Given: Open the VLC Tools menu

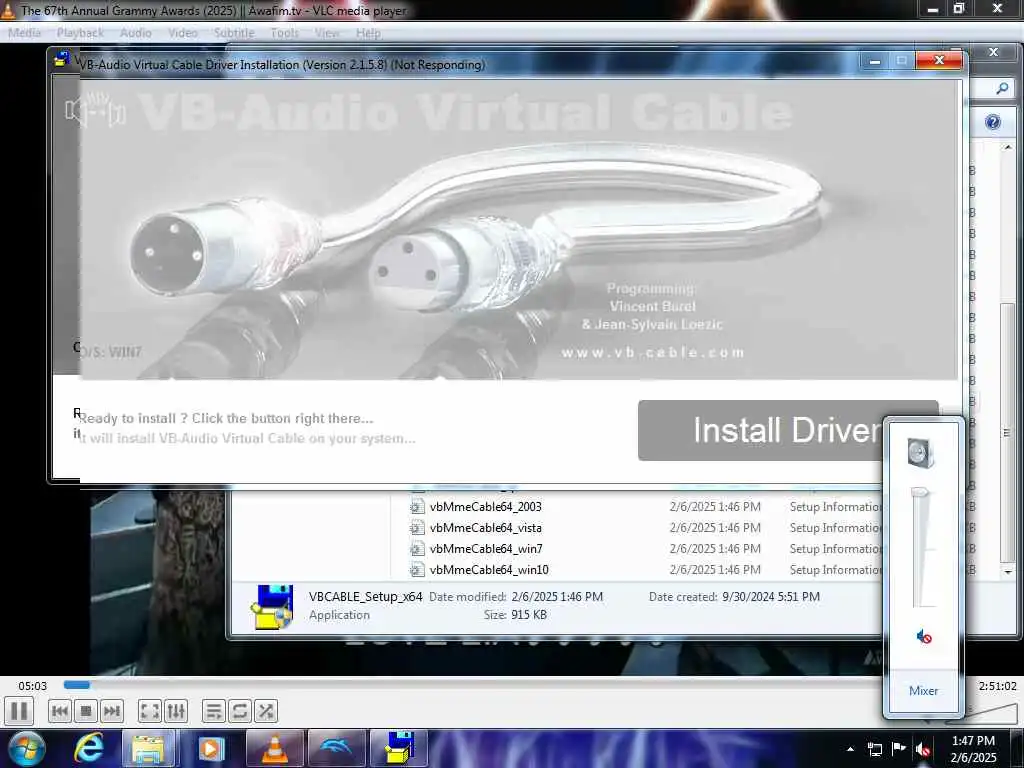Looking at the screenshot, I should tap(284, 33).
